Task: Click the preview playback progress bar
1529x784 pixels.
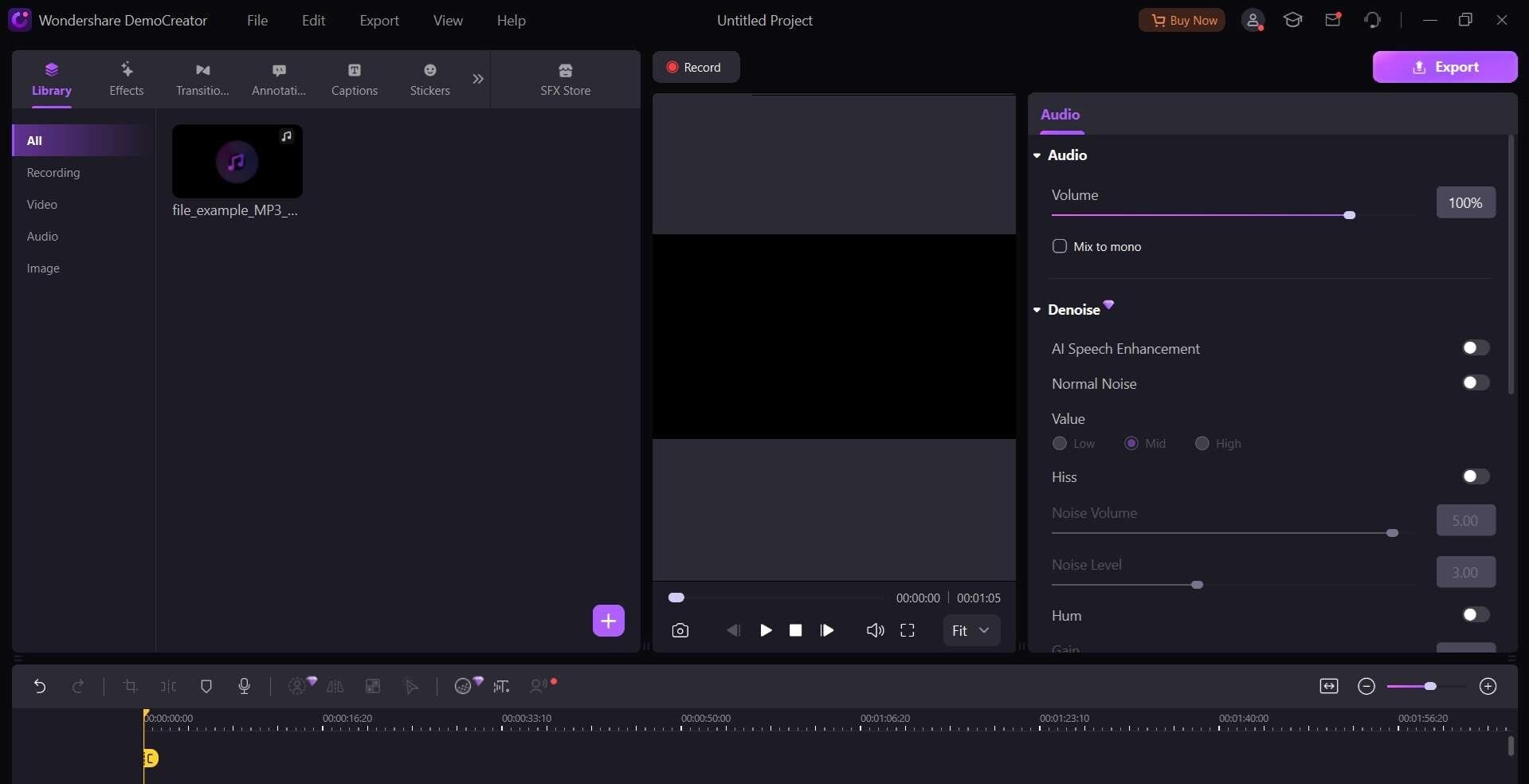Action: [x=776, y=598]
